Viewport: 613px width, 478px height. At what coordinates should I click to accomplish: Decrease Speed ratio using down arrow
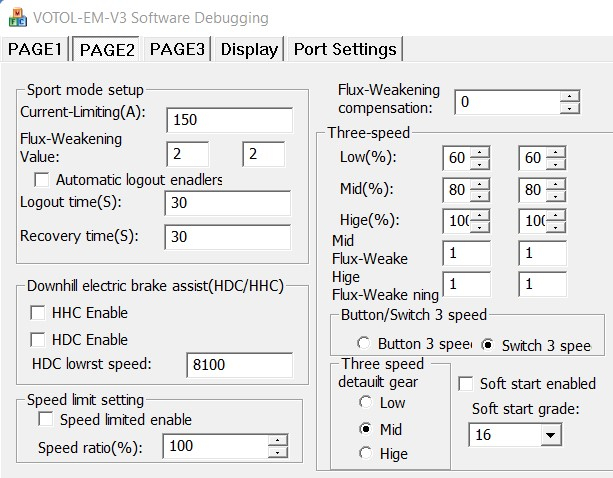point(277,452)
